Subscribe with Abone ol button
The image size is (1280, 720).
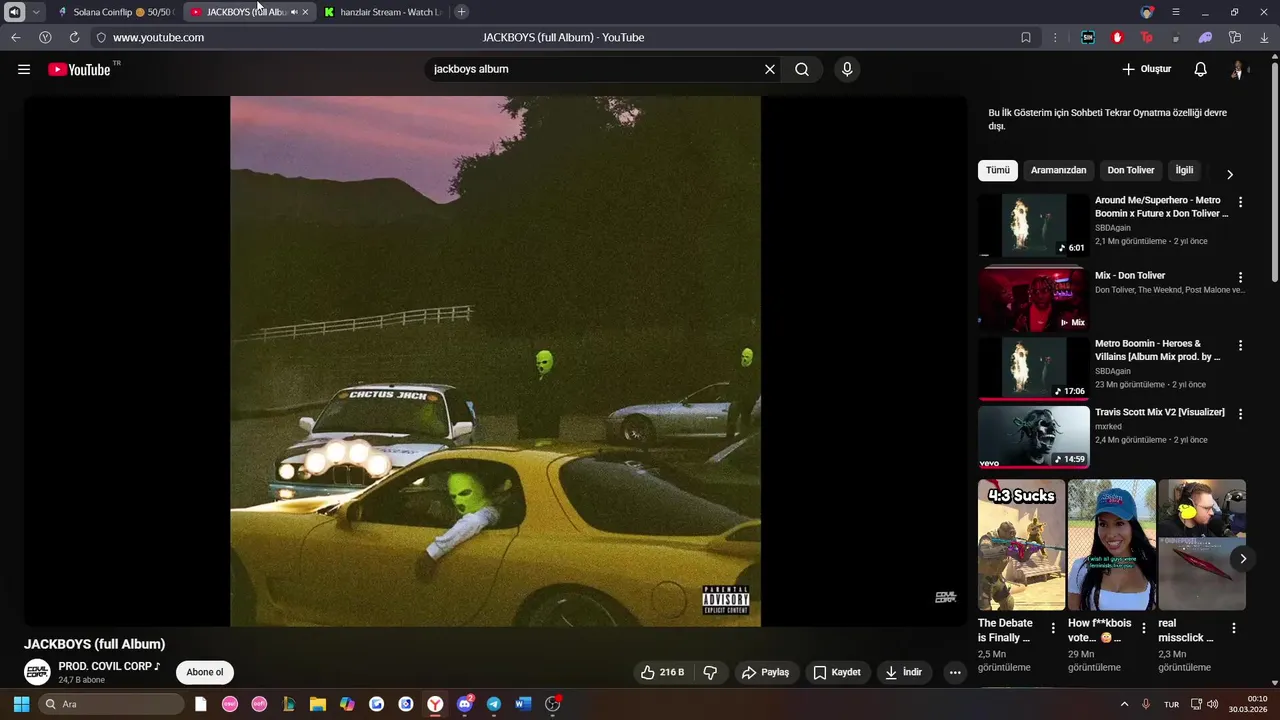[x=205, y=672]
